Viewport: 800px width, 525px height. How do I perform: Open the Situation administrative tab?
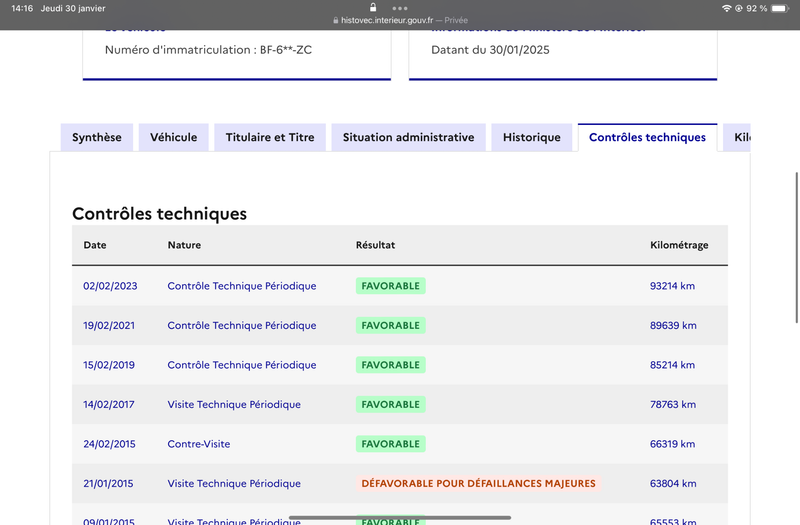point(409,137)
